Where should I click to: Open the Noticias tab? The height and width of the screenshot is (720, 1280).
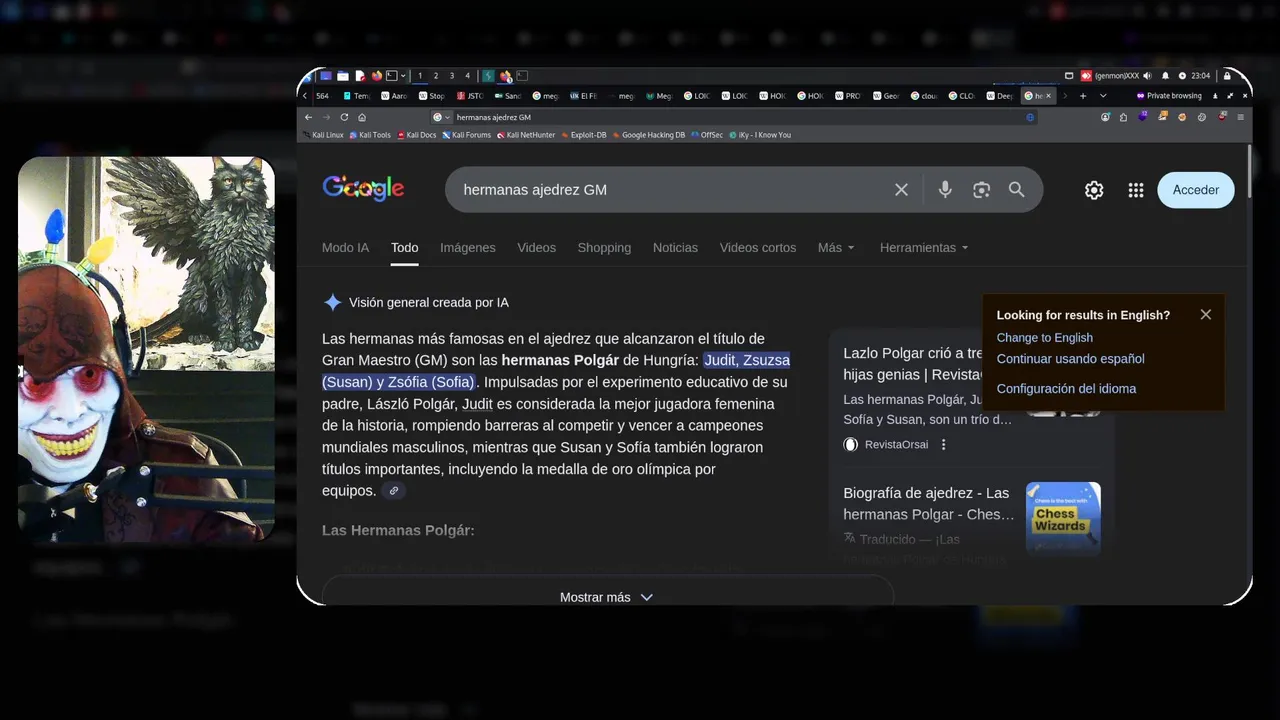coord(675,248)
